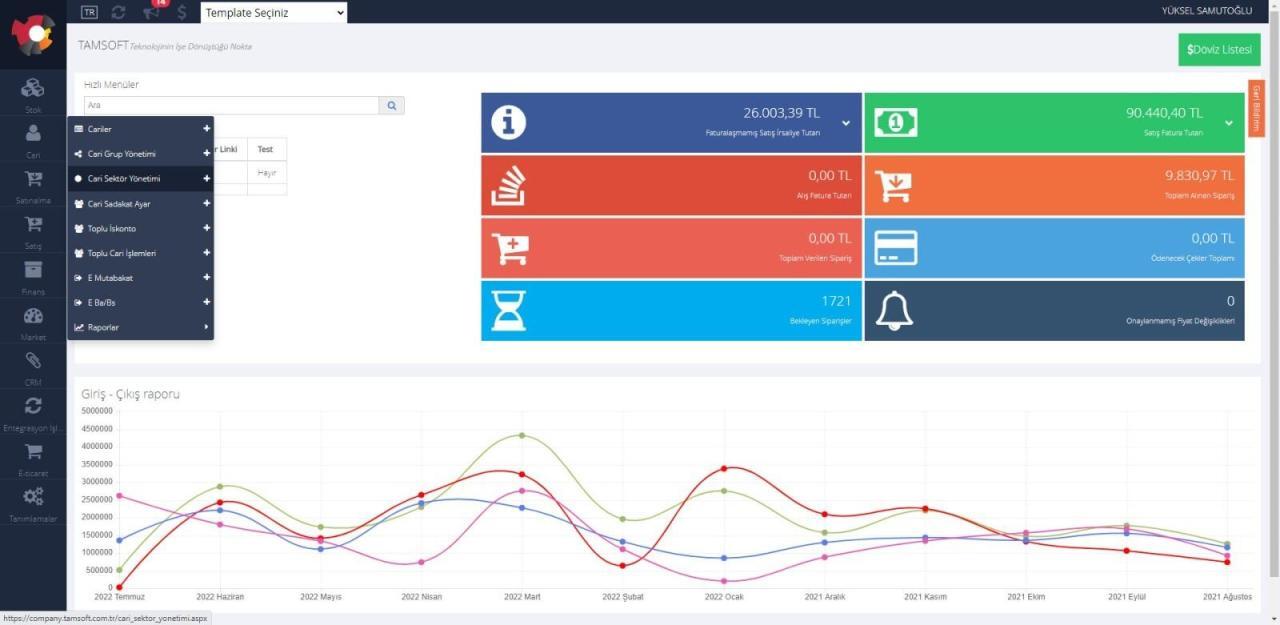The width and height of the screenshot is (1280, 625).
Task: Choose Toplu İskonto from Cari menu
Action: (112, 228)
